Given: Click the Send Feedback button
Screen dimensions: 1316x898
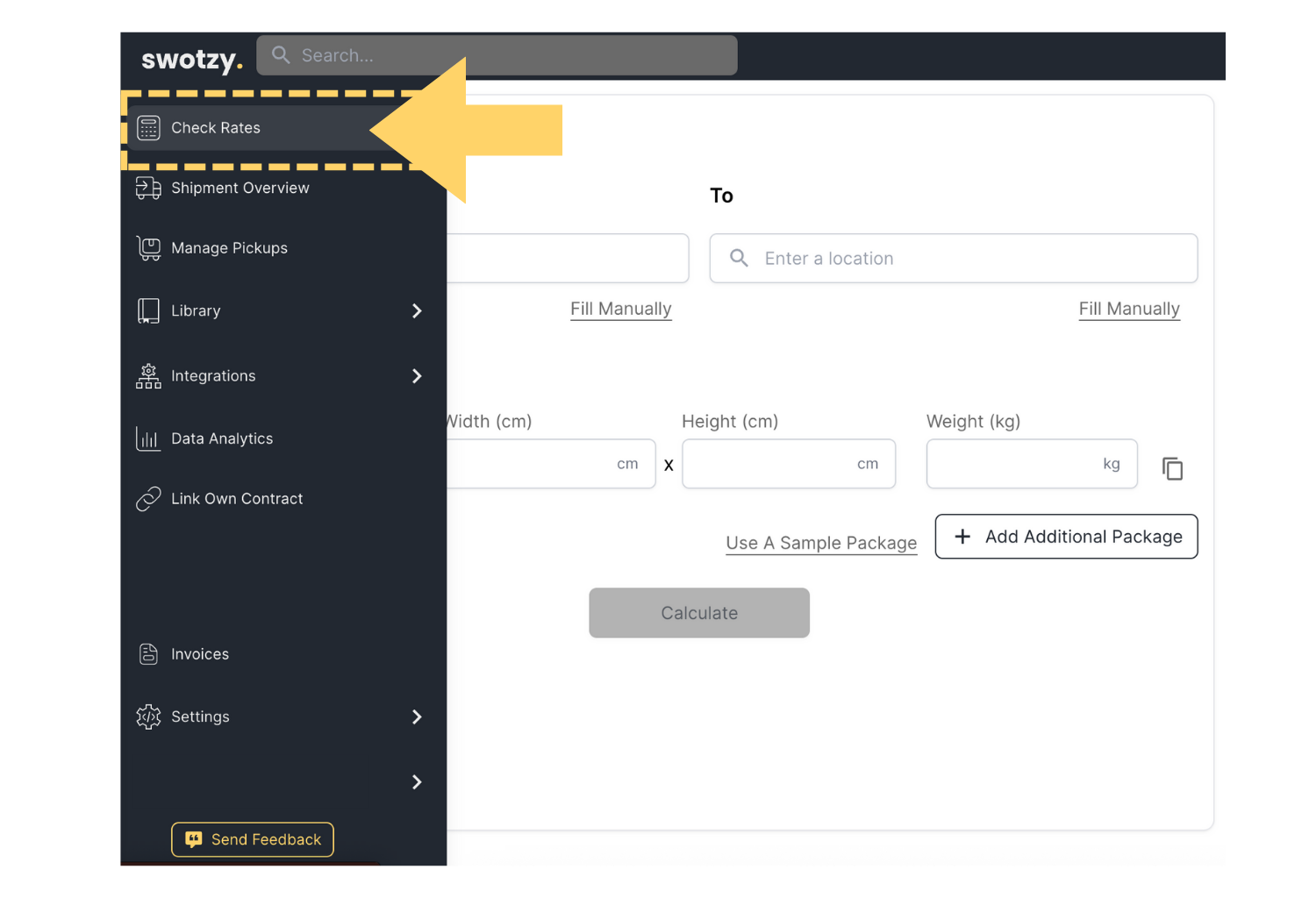Looking at the screenshot, I should pos(253,839).
